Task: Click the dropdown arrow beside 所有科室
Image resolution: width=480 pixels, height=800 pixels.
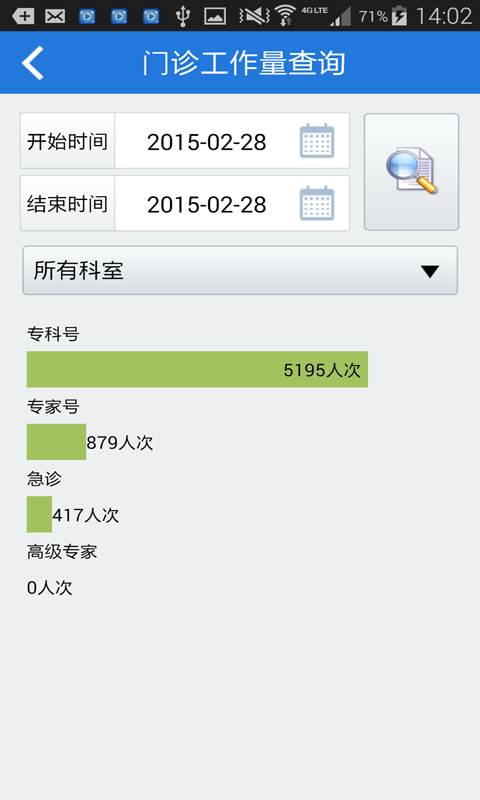Action: 430,271
